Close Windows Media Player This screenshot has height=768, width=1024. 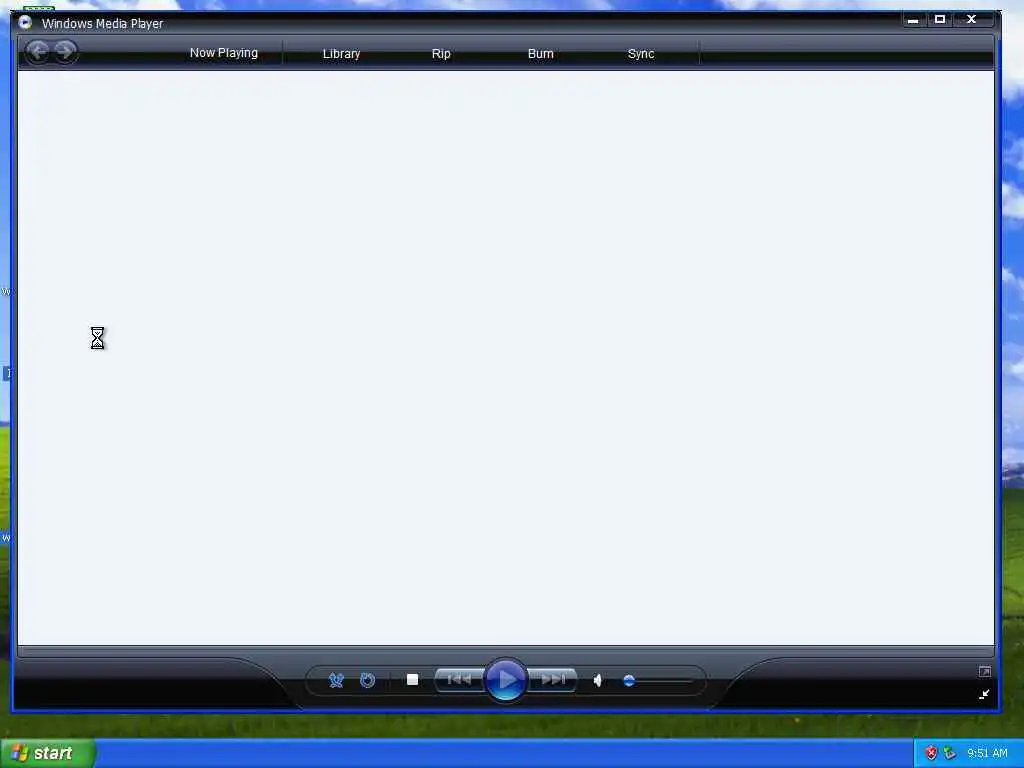pyautogui.click(x=971, y=20)
